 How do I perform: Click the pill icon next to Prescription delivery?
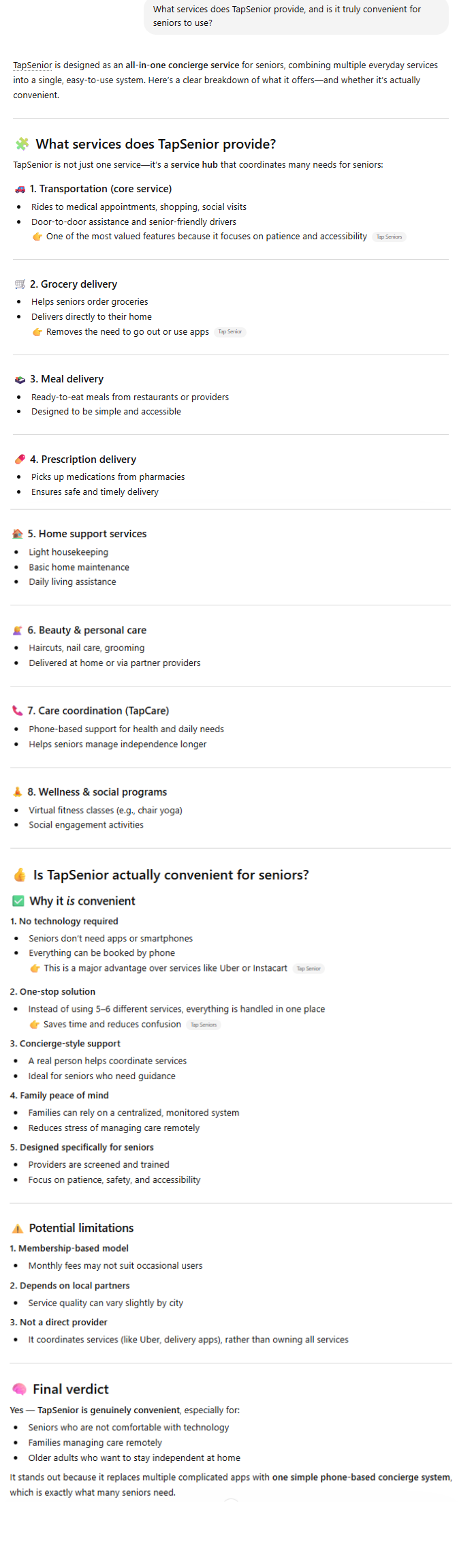20,459
